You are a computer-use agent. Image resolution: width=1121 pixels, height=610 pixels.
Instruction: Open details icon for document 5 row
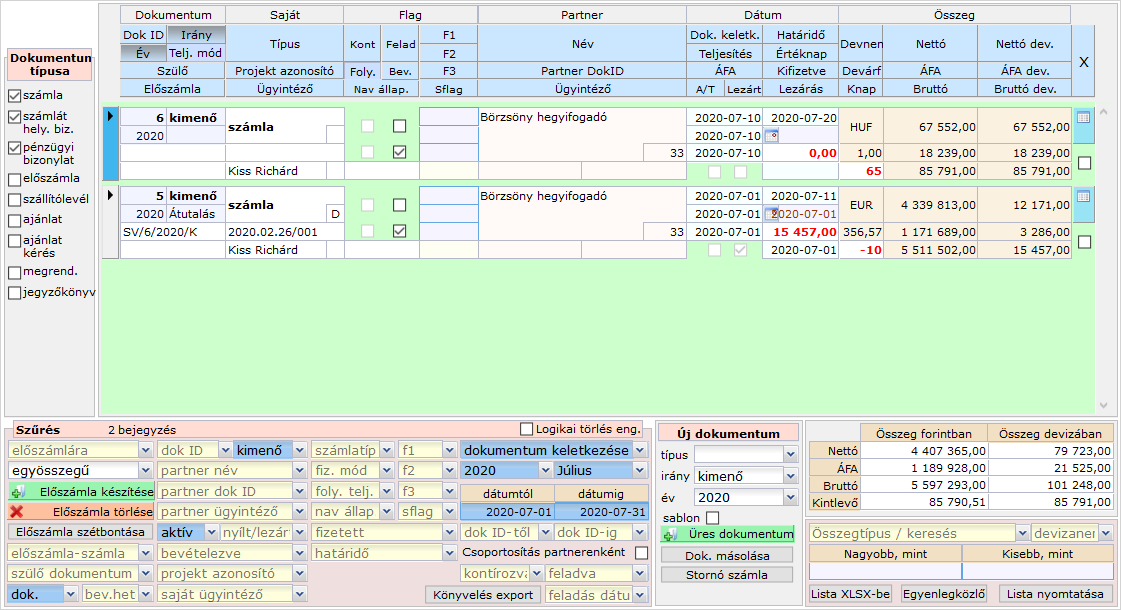tap(1083, 196)
